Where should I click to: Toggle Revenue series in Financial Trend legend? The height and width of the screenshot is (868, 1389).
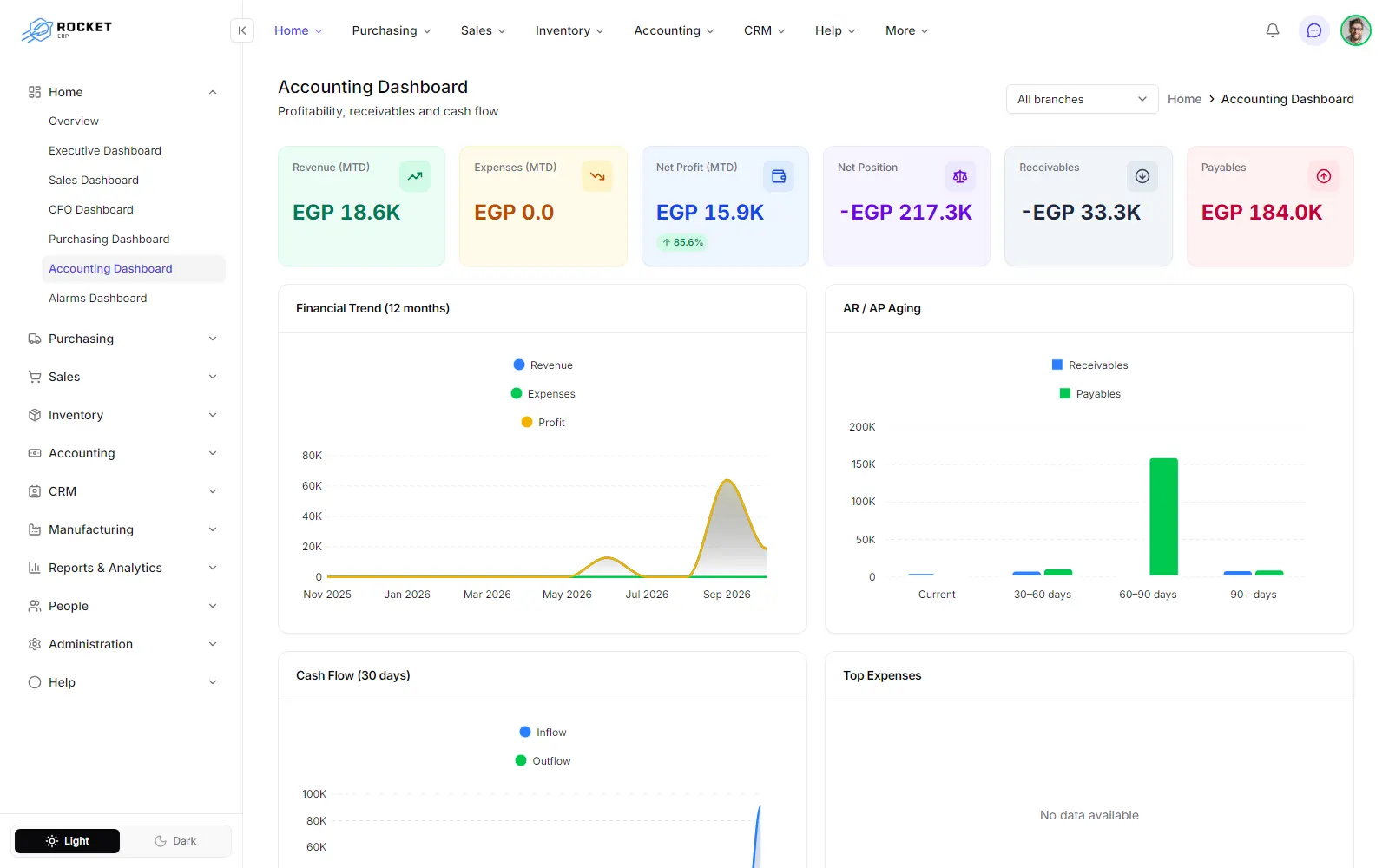(543, 365)
